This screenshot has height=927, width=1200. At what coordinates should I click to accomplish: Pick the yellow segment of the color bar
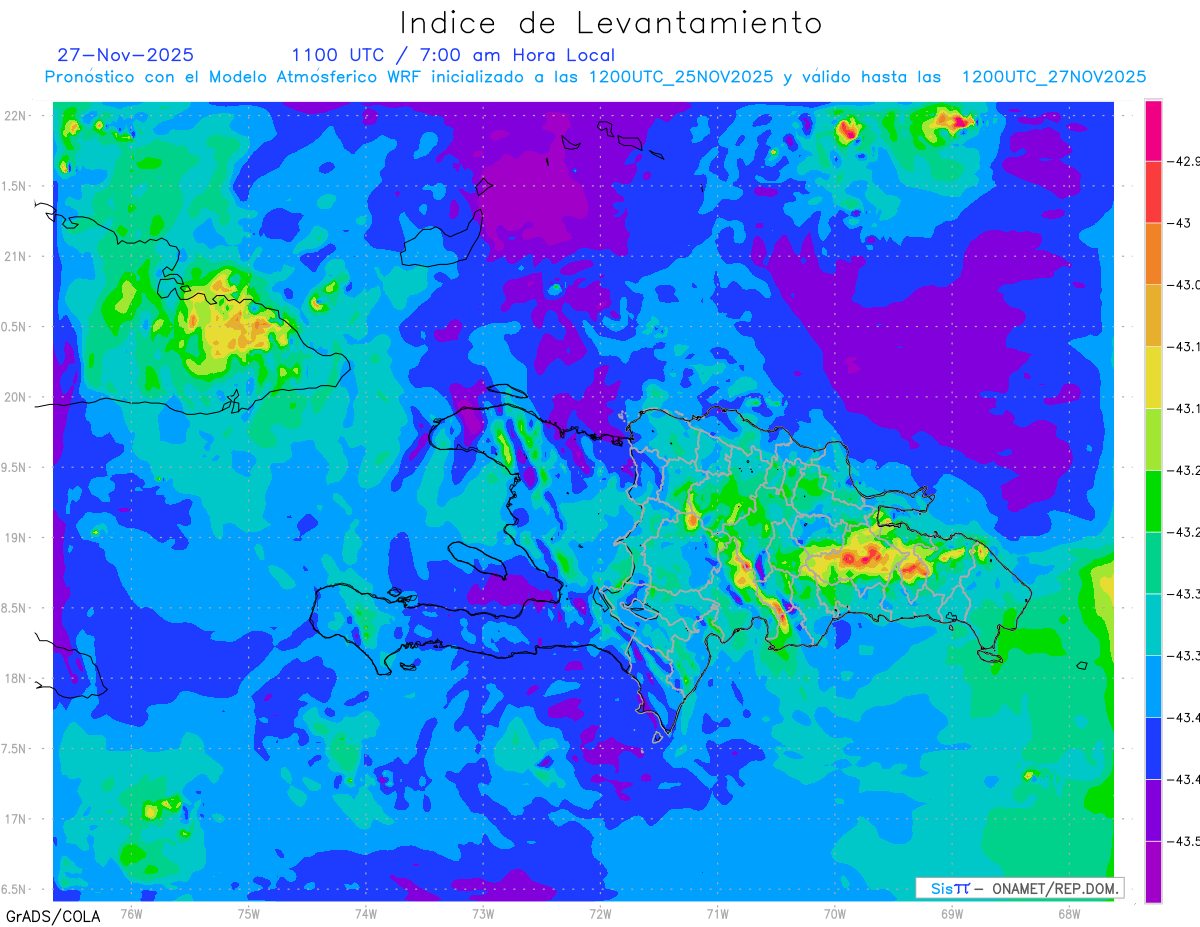1153,377
